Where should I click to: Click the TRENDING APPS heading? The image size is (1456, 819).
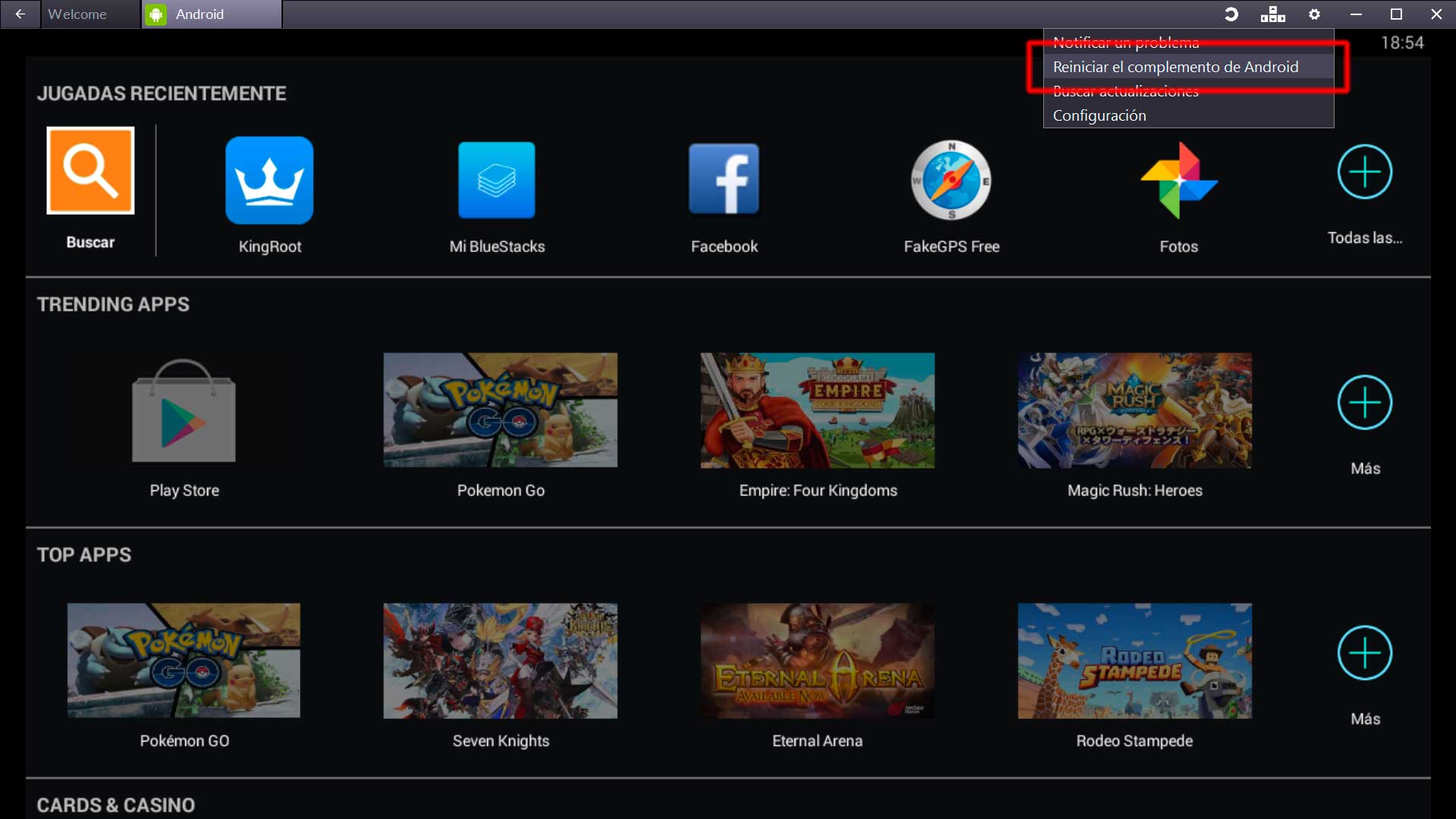113,304
